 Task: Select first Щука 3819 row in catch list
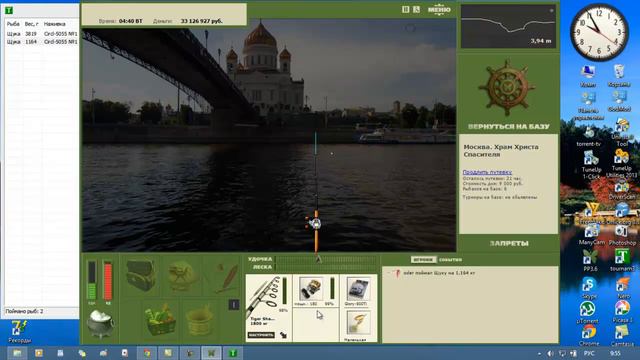(42, 34)
